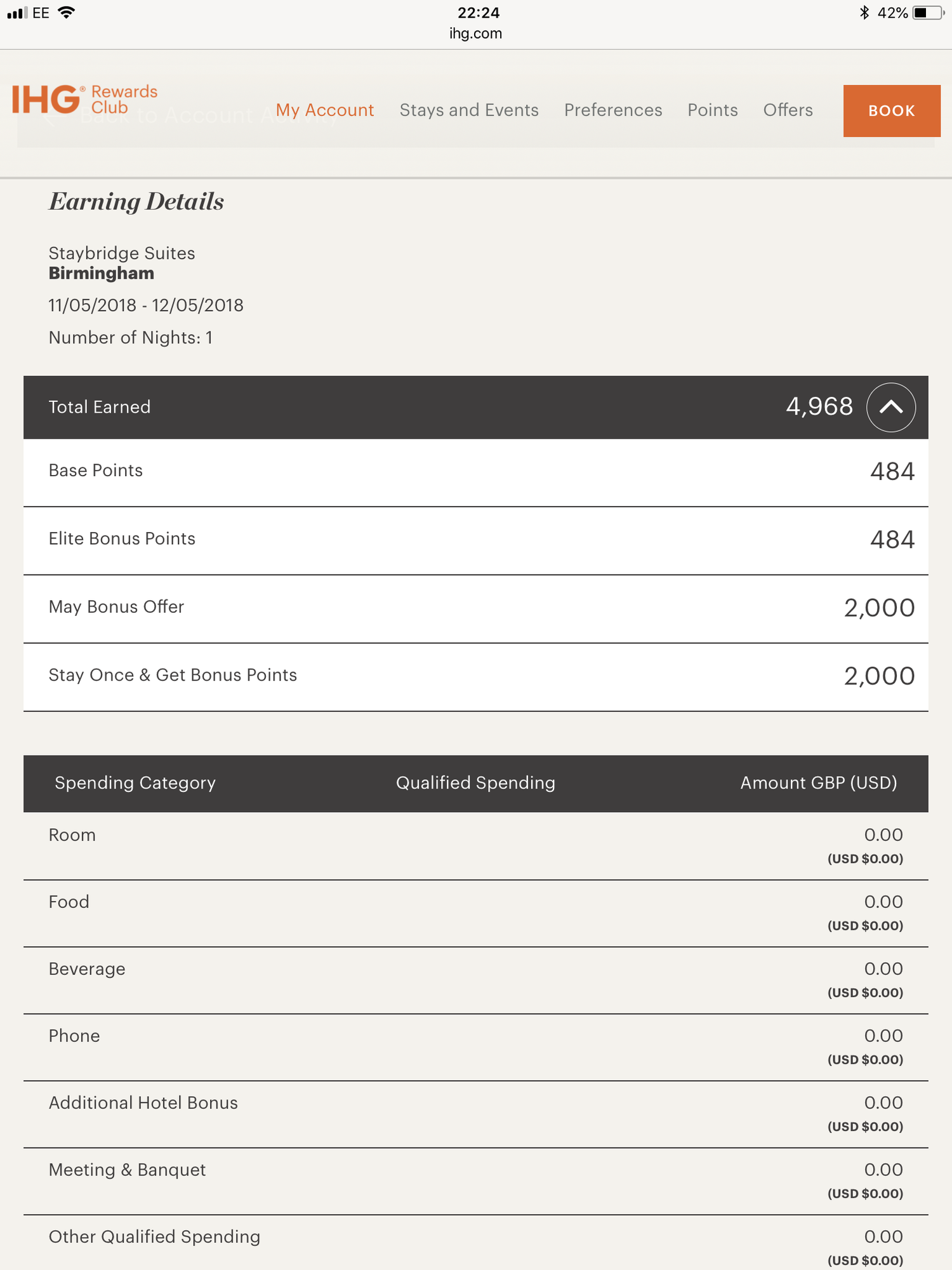Open the My Account menu item
Viewport: 952px width, 1270px height.
[x=324, y=110]
